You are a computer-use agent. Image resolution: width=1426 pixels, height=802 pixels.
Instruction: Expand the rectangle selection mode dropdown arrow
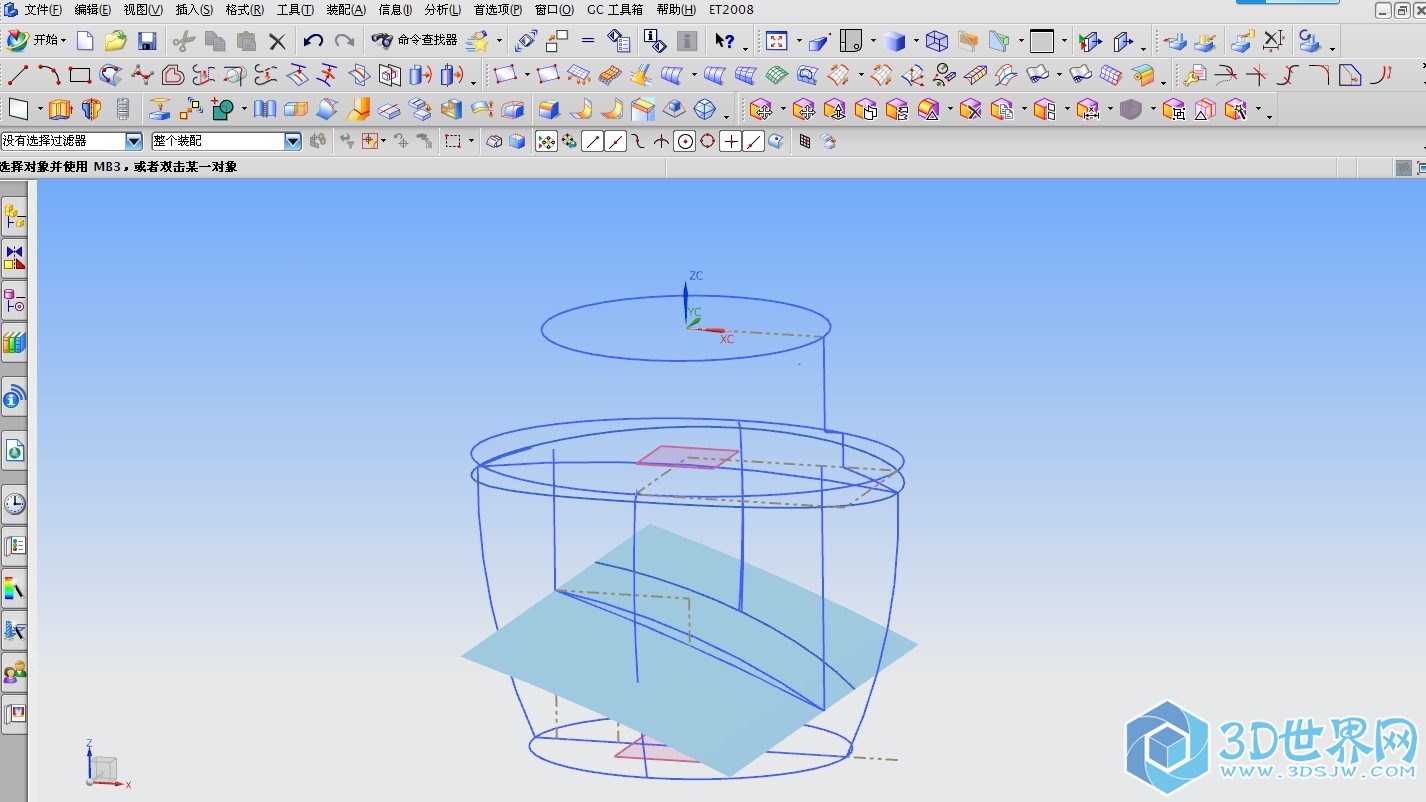click(471, 142)
